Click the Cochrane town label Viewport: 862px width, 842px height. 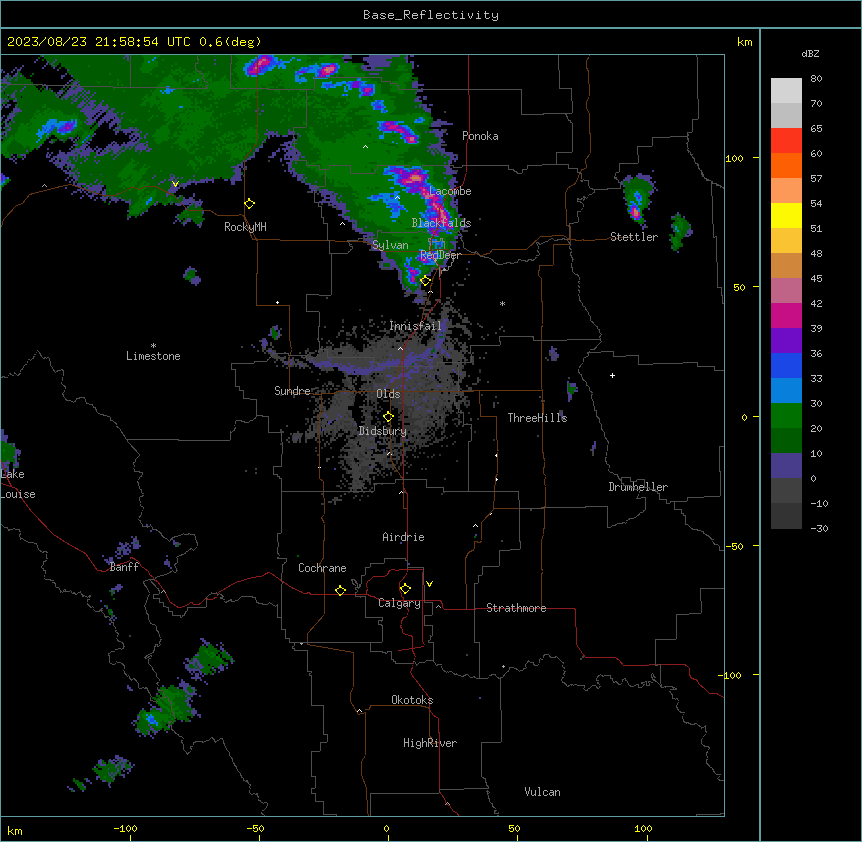[322, 568]
